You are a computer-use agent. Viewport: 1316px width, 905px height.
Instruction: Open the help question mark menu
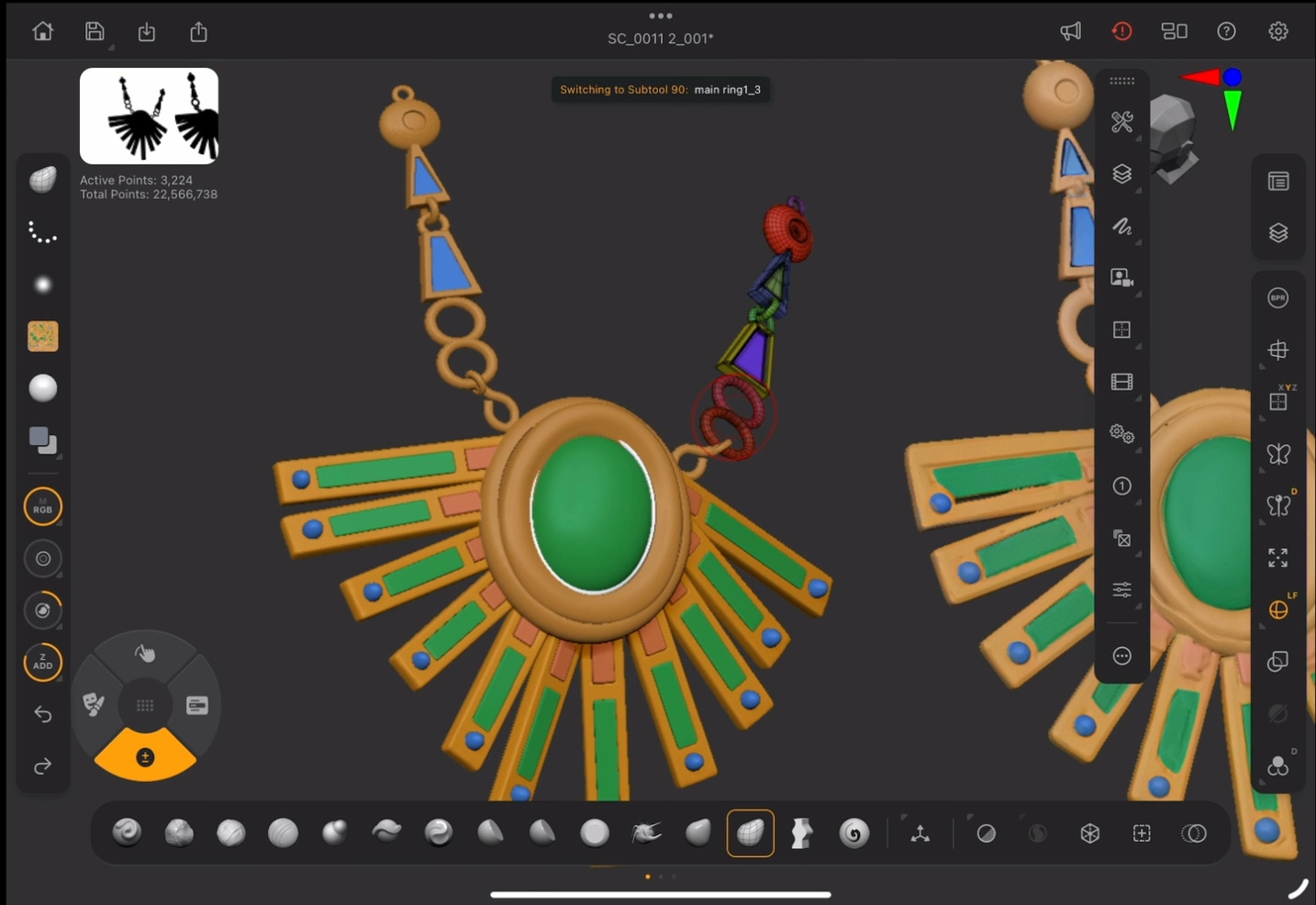tap(1226, 31)
